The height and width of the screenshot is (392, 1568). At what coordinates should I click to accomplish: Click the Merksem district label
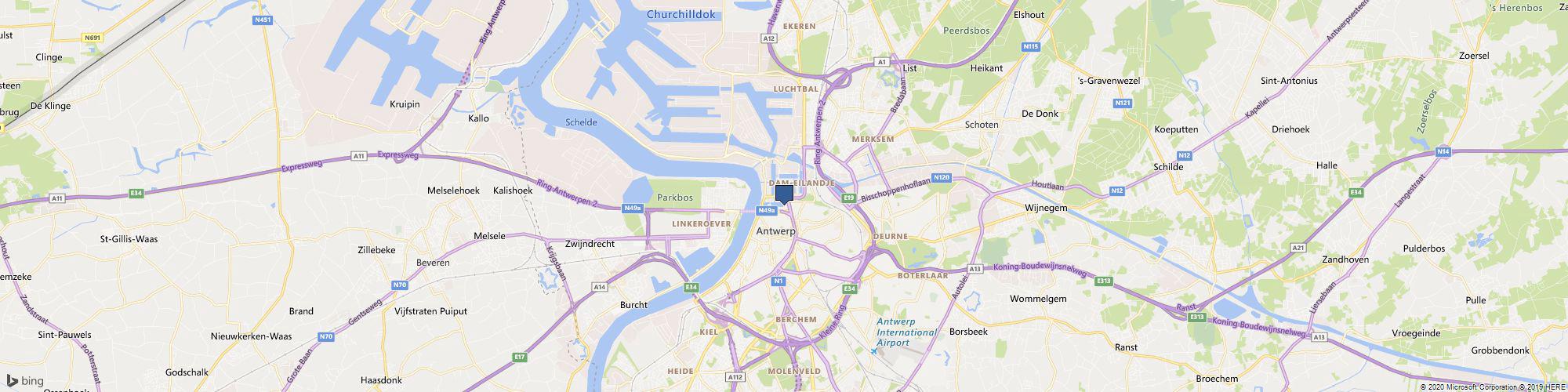(x=873, y=139)
